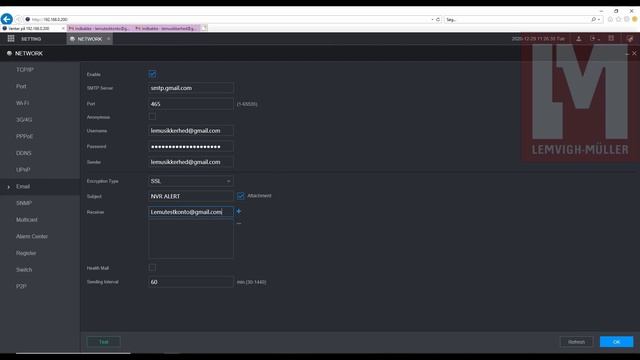Switch to the second pink Gmail inbox tab
This screenshot has height=360, width=640.
(x=99, y=29)
